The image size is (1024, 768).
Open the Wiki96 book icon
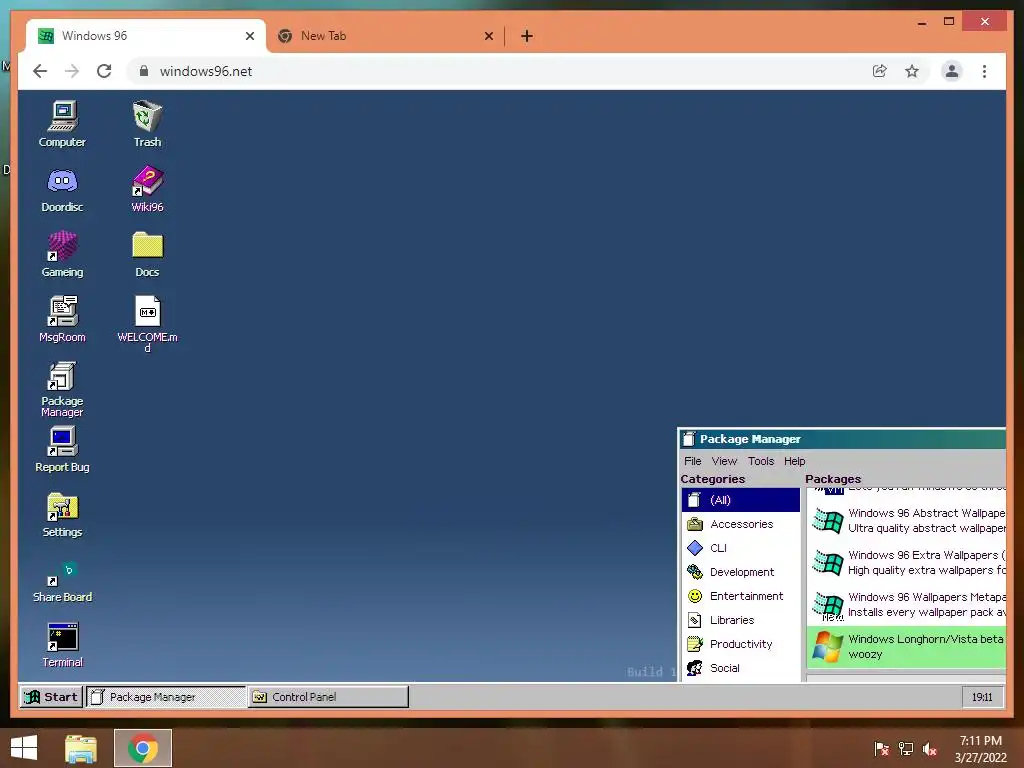[x=147, y=189]
